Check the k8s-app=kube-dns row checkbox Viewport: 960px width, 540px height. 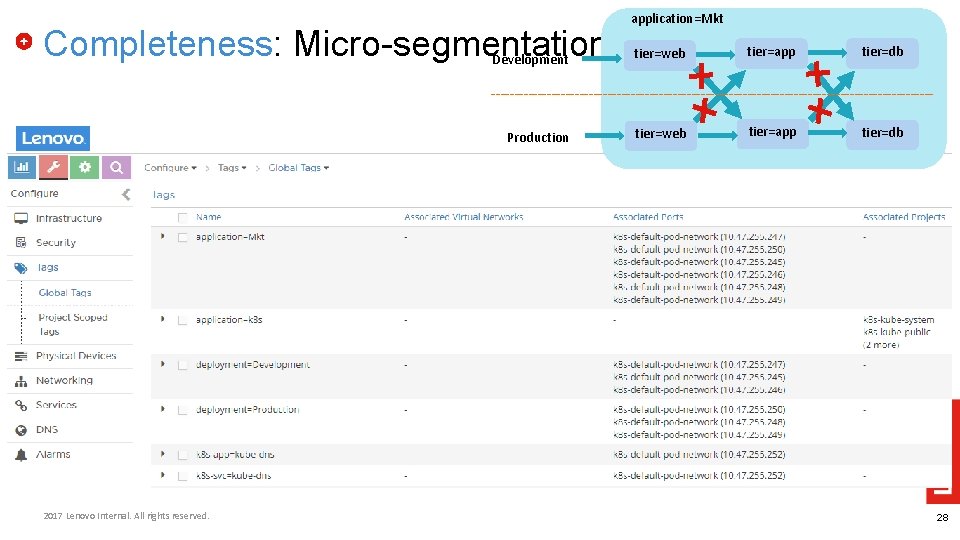click(182, 455)
